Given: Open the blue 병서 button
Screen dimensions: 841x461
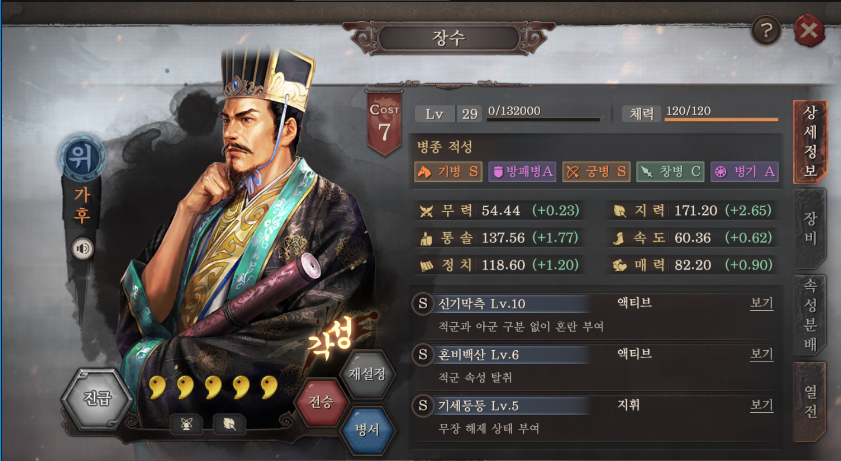Looking at the screenshot, I should tap(367, 429).
